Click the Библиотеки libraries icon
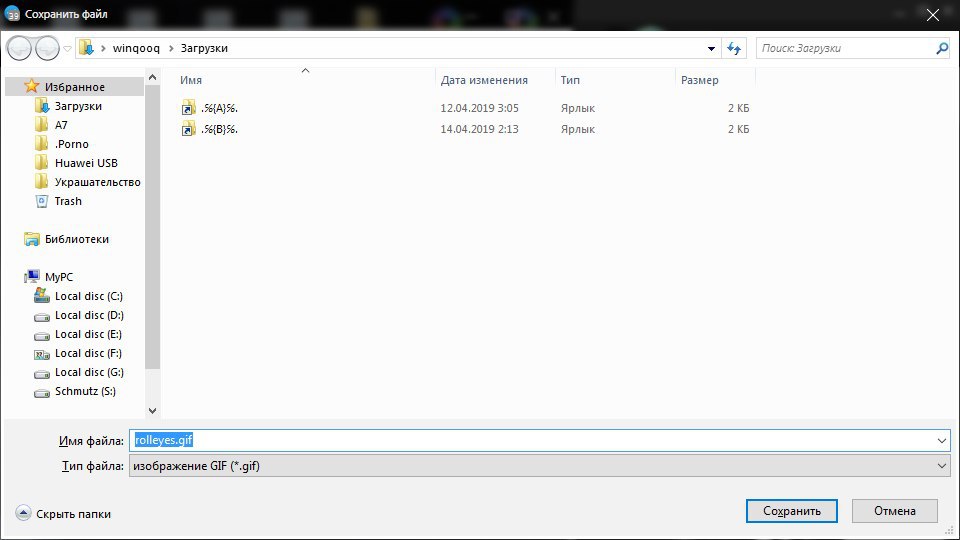The image size is (960, 540). [x=32, y=239]
